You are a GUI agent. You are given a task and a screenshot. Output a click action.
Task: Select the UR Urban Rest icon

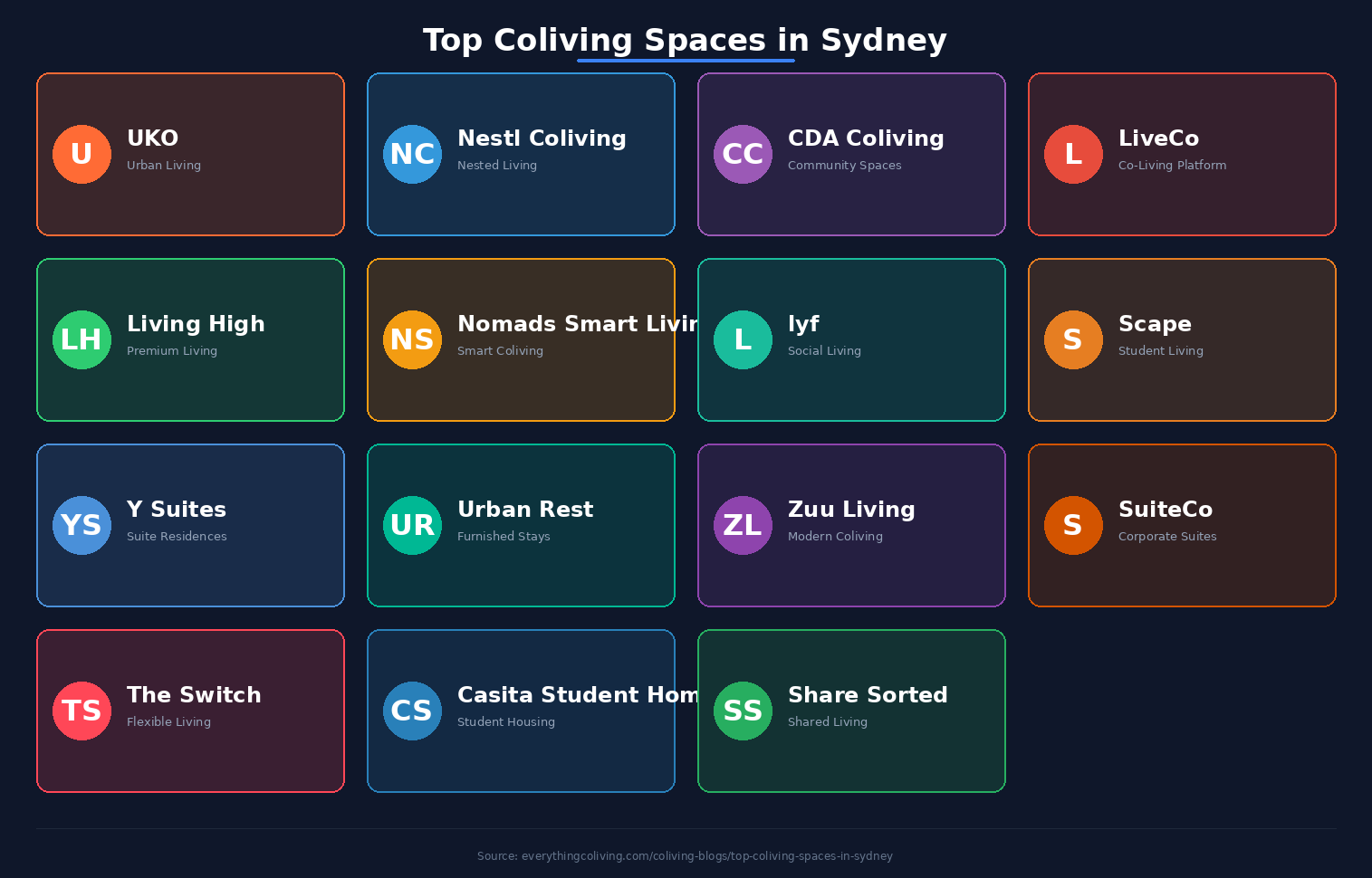click(x=412, y=525)
